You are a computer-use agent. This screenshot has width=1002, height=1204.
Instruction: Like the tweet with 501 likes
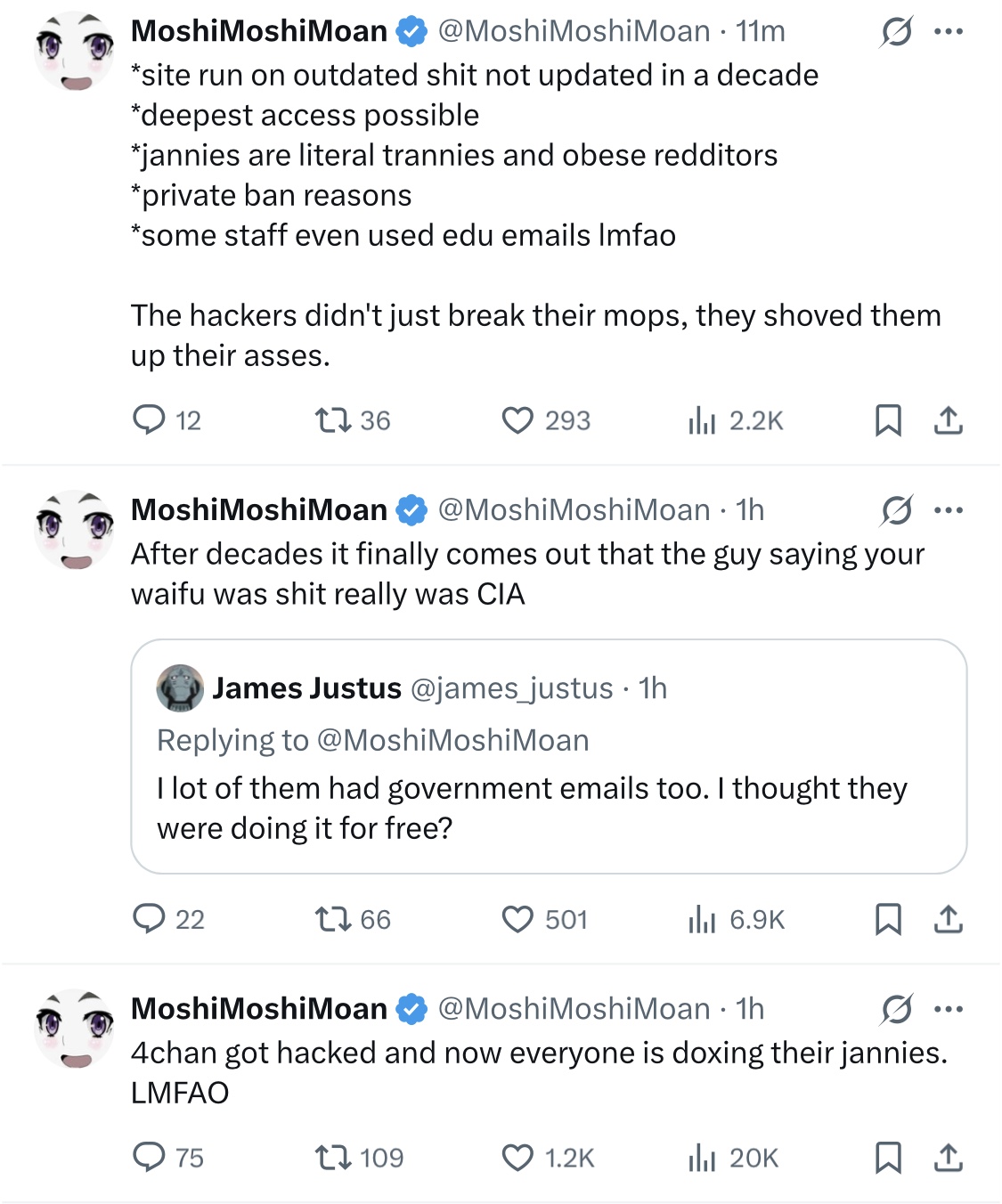[517, 918]
